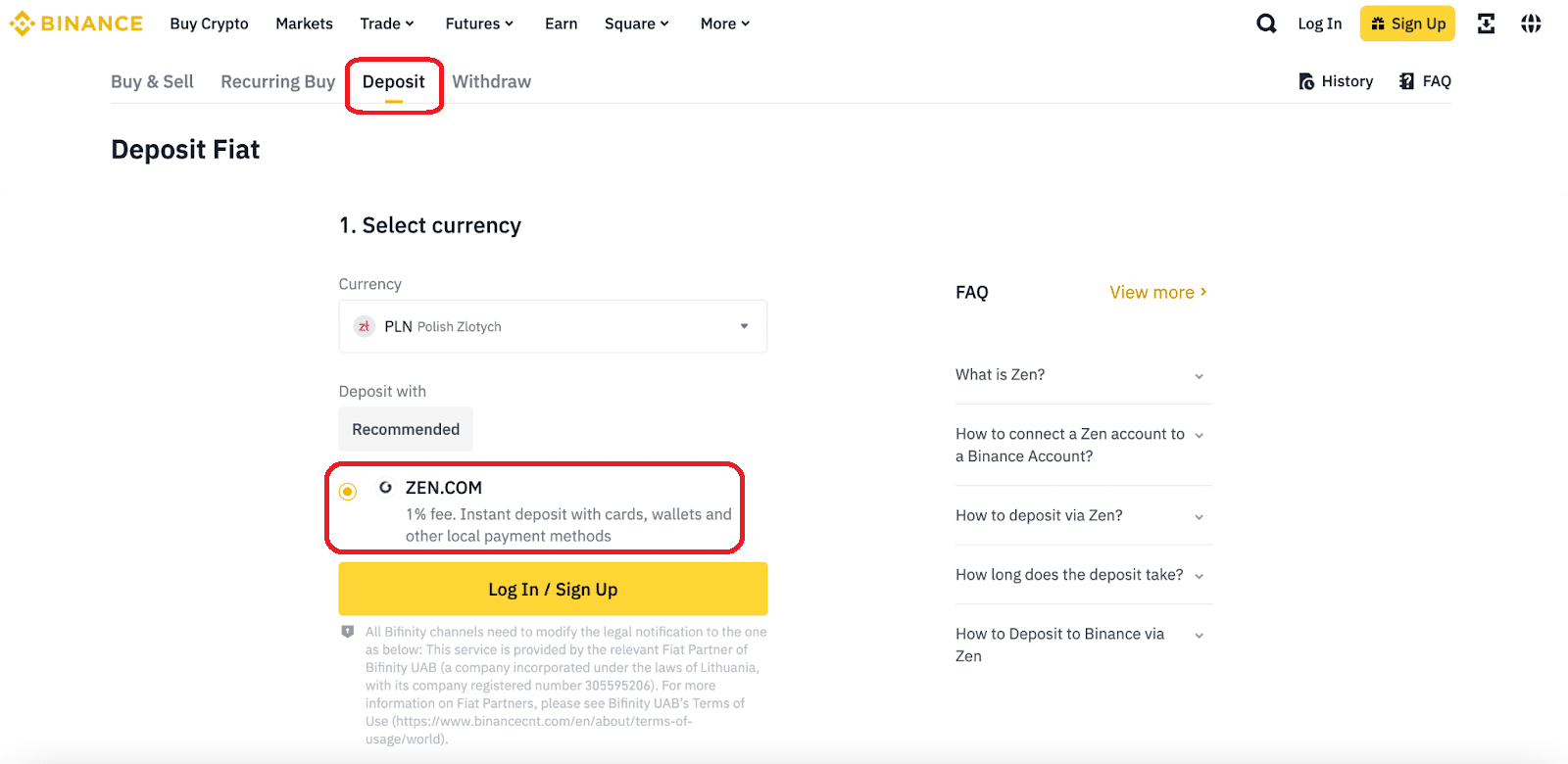The height and width of the screenshot is (764, 1568).
Task: Switch to the Withdraw tab
Action: click(491, 81)
